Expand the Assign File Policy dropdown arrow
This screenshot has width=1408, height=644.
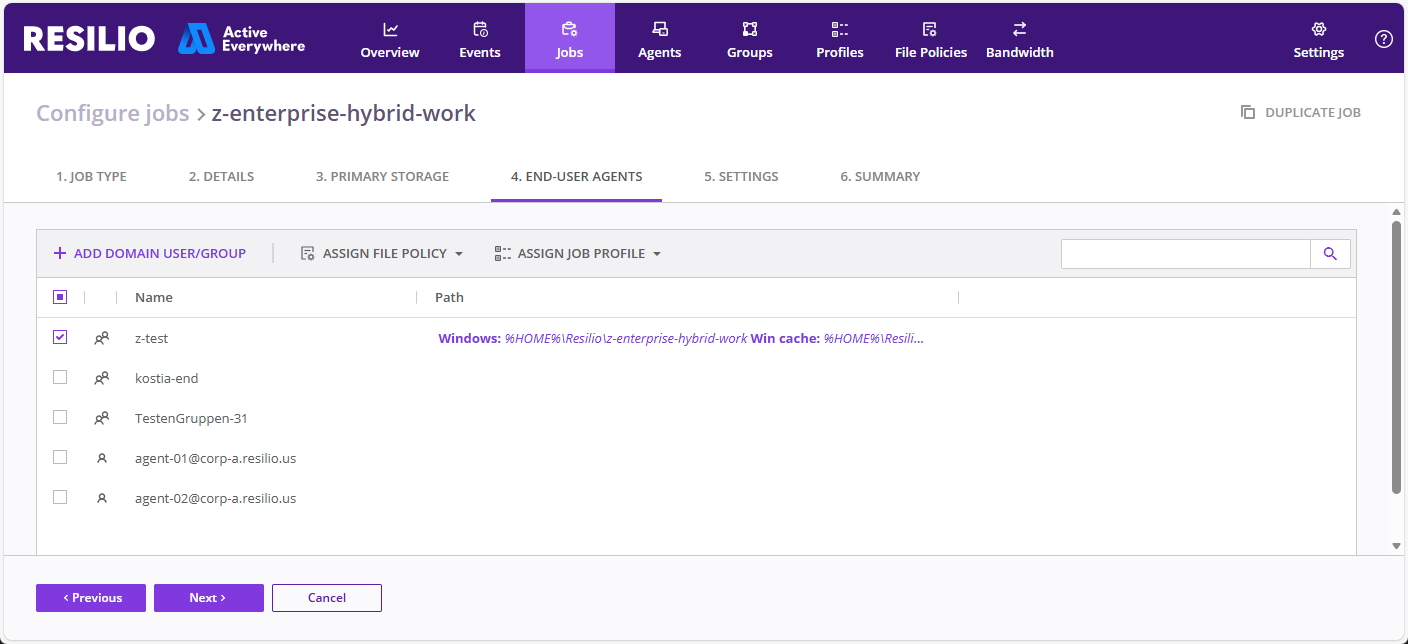[459, 254]
